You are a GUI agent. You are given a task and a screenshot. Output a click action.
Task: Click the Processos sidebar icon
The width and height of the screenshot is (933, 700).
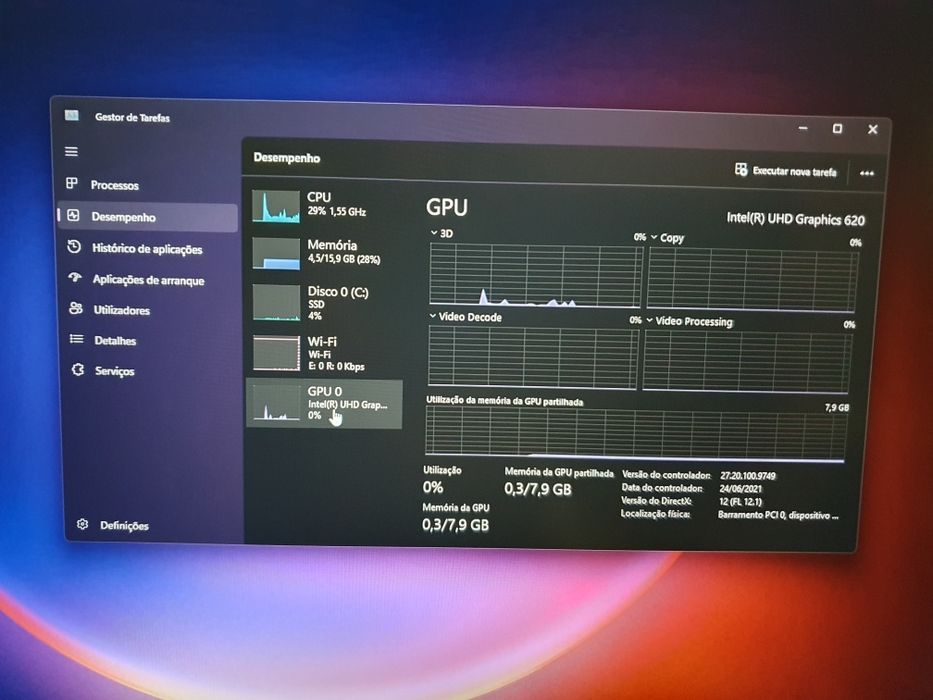click(x=72, y=183)
